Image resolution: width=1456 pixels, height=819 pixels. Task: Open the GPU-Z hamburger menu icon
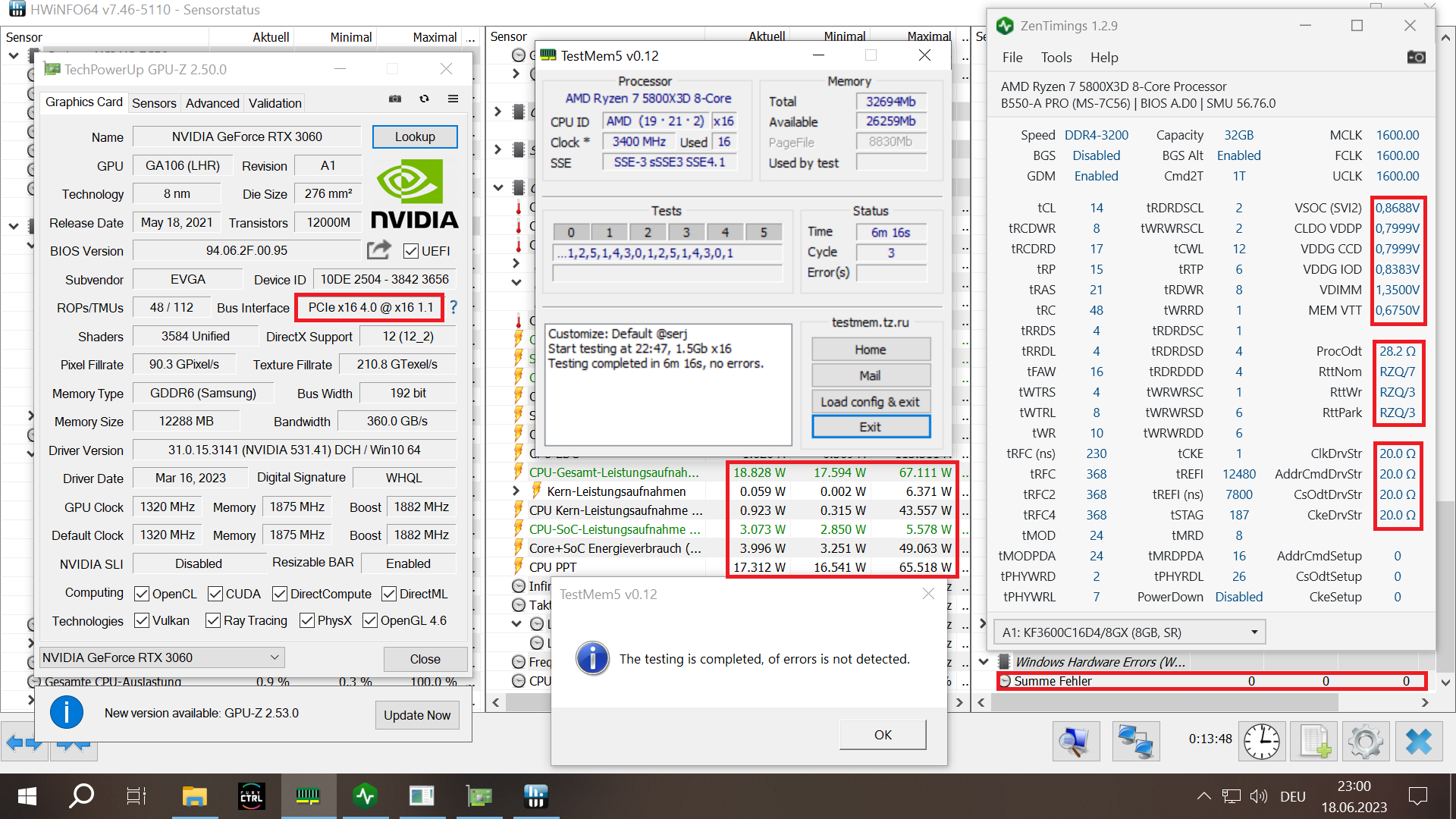(453, 99)
